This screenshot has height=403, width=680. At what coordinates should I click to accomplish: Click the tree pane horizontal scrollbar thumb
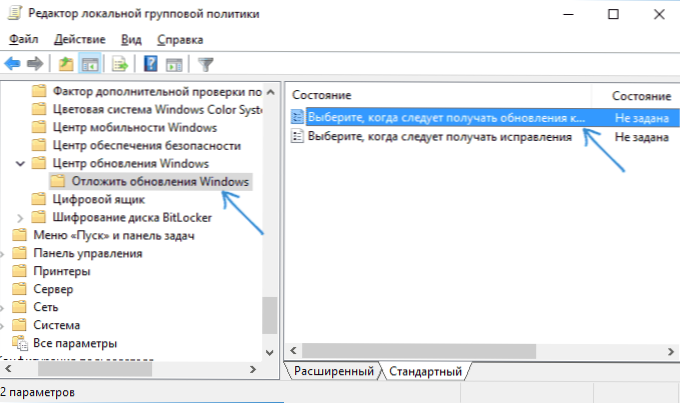point(95,369)
